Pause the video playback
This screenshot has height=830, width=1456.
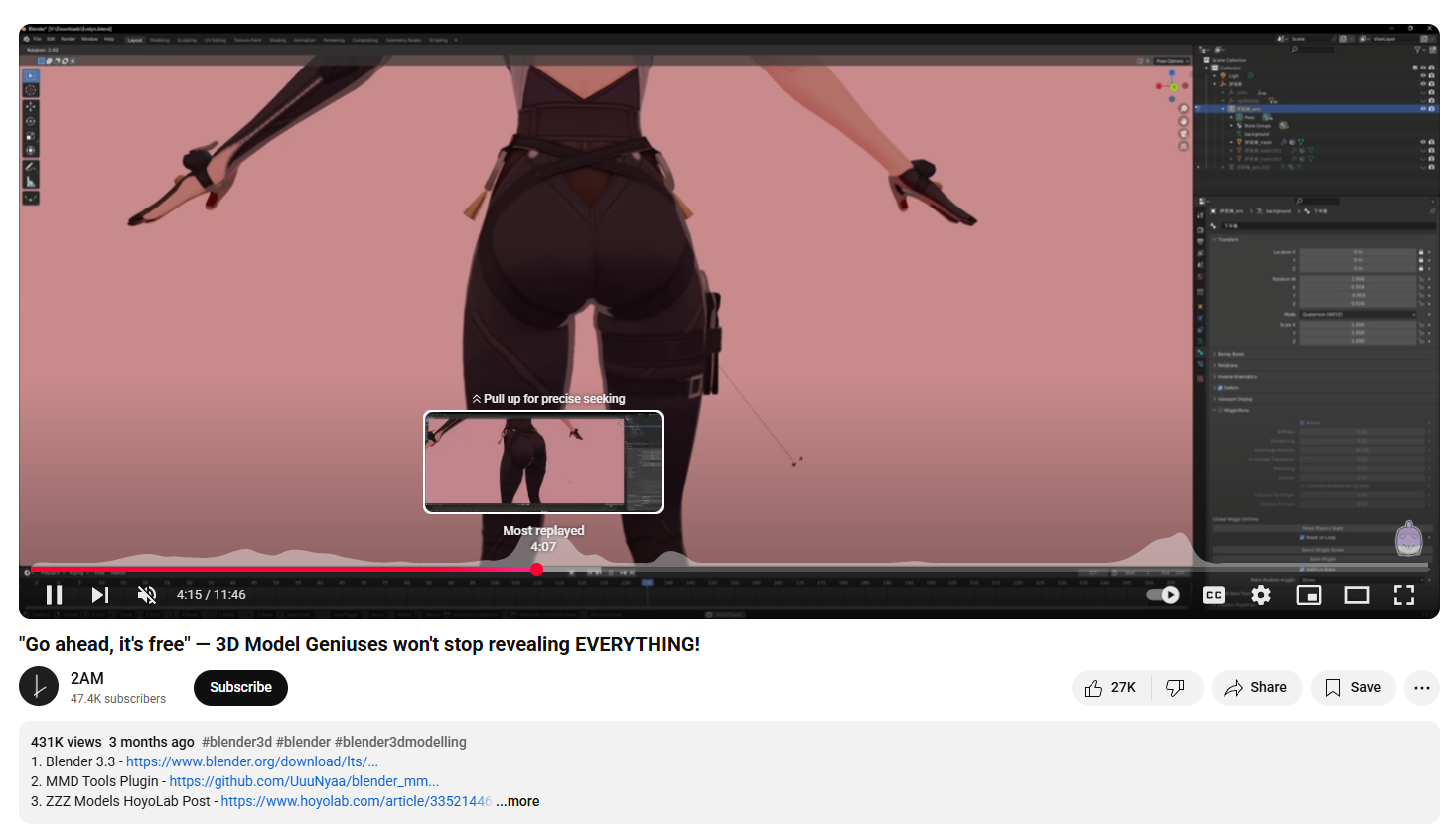click(55, 595)
